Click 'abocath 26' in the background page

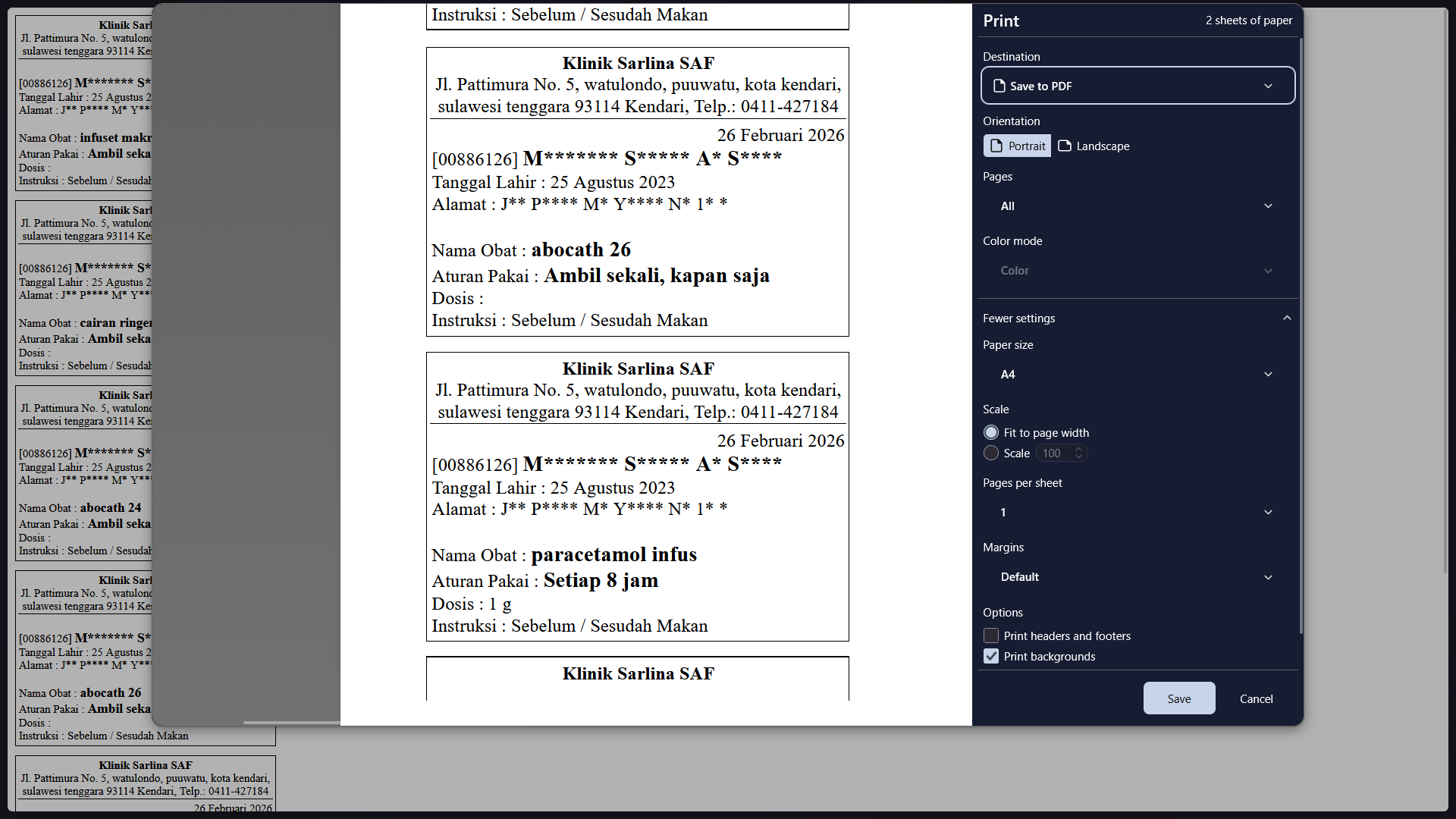[x=111, y=693]
